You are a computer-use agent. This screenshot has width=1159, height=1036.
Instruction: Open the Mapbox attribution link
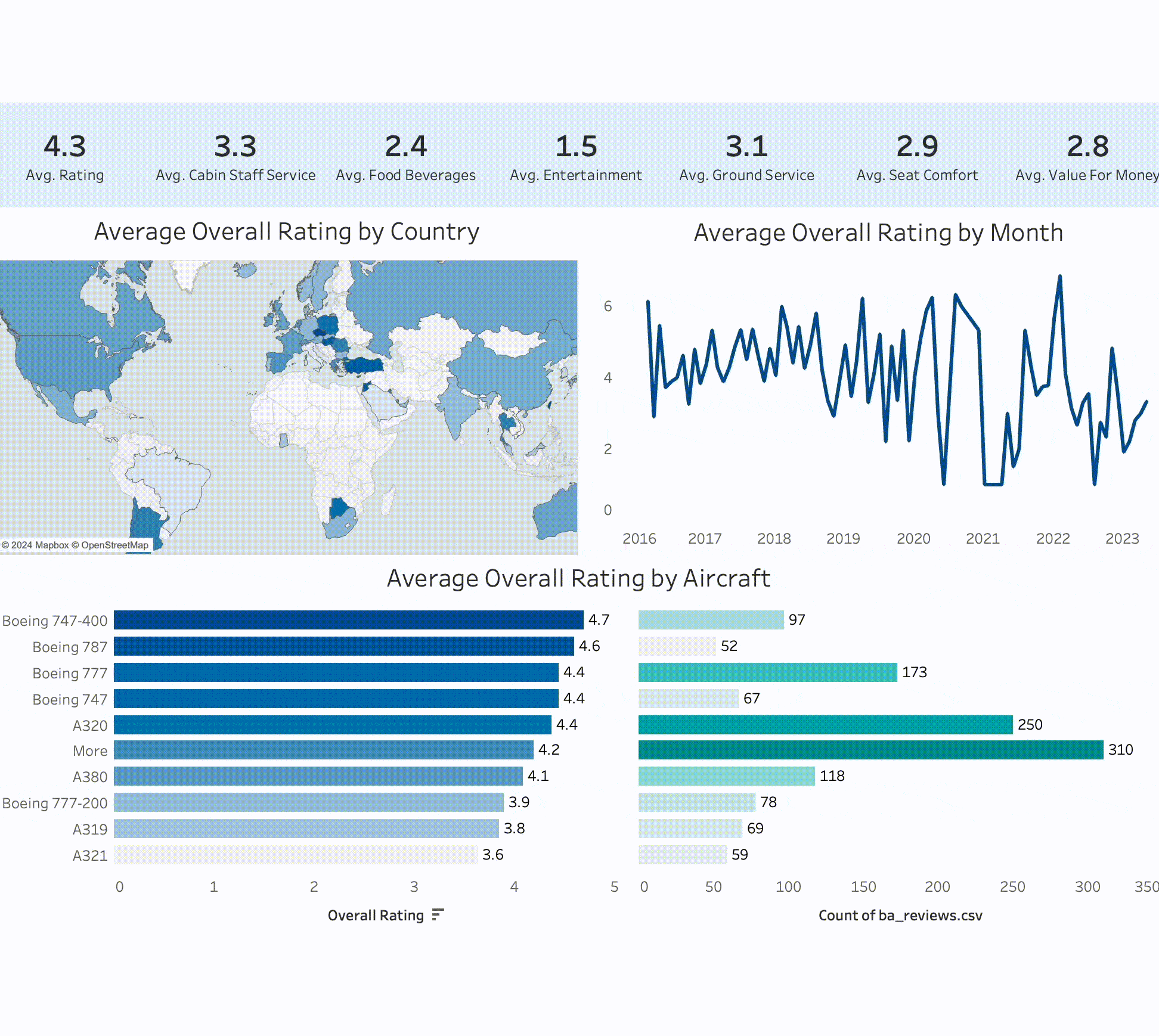click(x=35, y=545)
